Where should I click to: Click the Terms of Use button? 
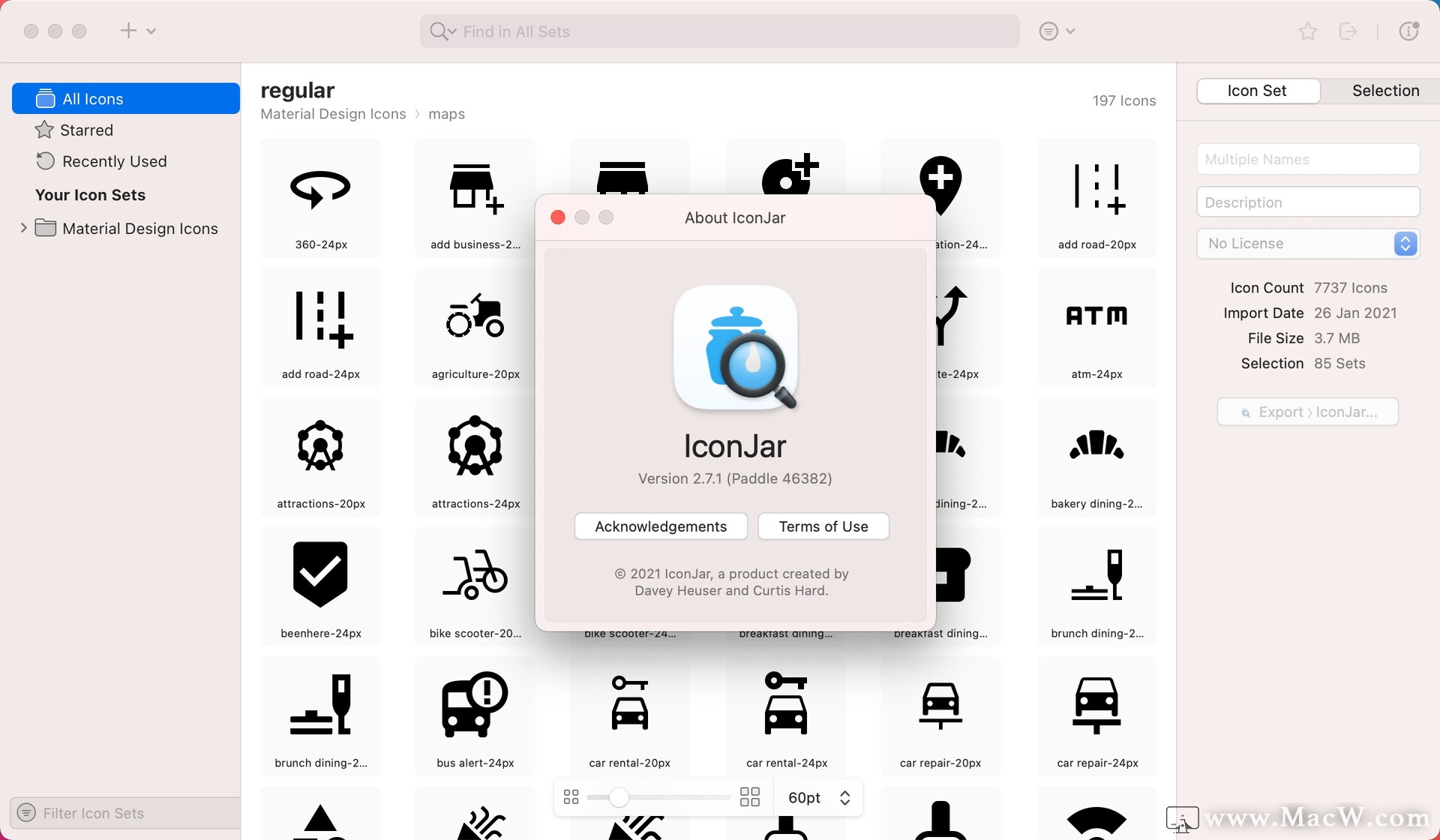(823, 525)
